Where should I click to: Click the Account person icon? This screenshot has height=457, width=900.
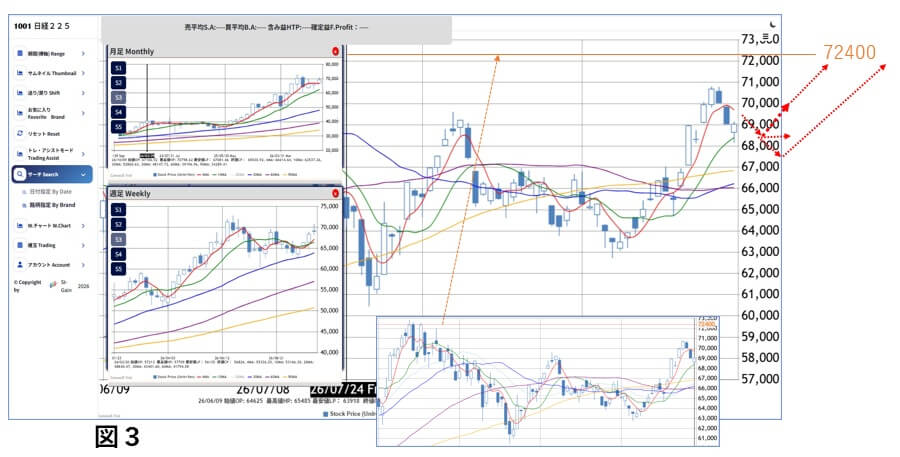[20, 265]
